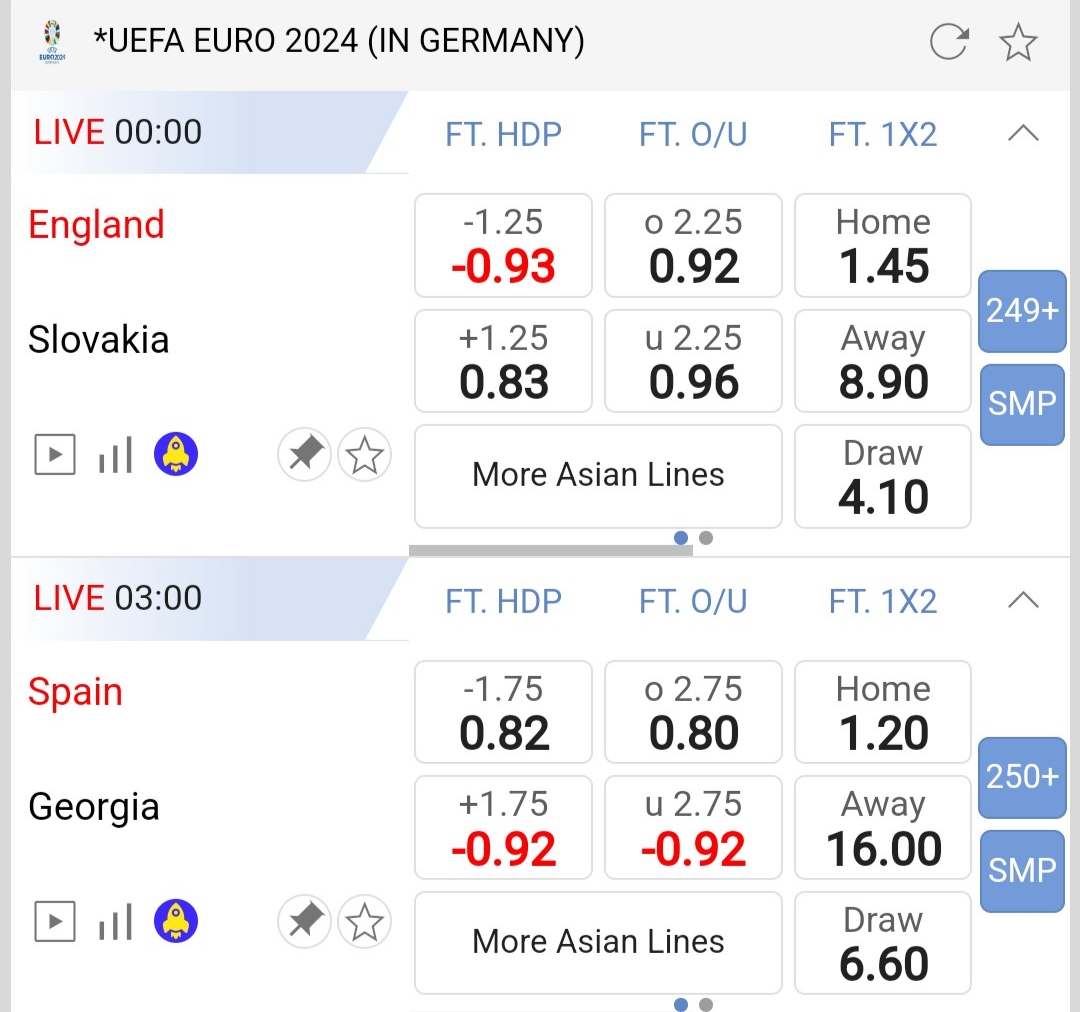Open statistics bars icon for England match

(115, 456)
